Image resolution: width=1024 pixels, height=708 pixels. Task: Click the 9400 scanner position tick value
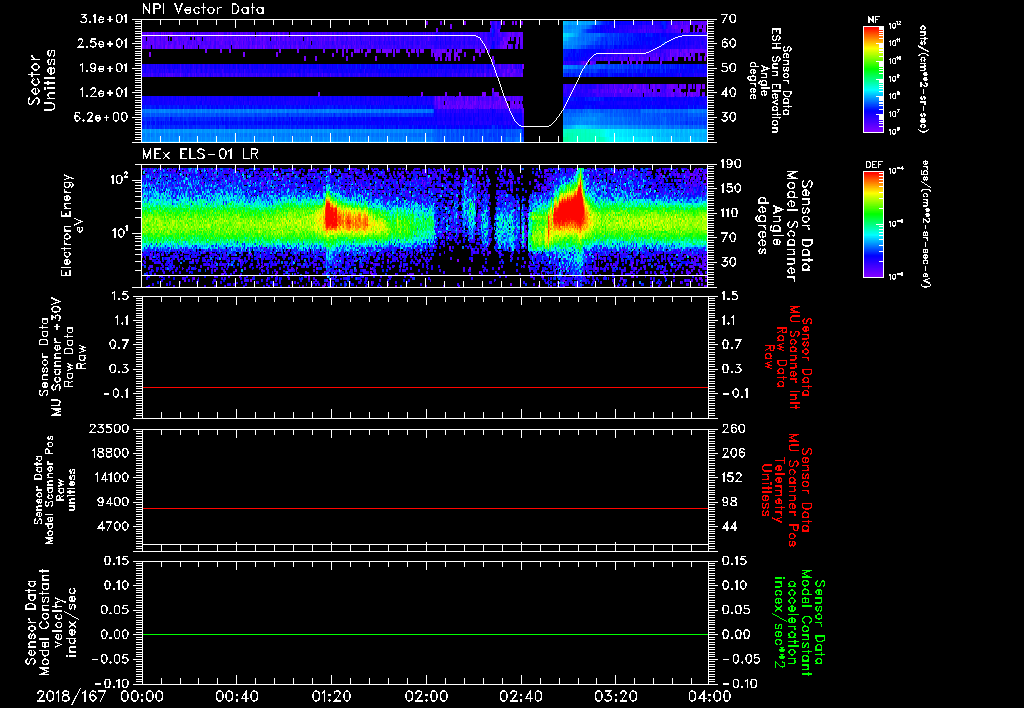point(113,502)
